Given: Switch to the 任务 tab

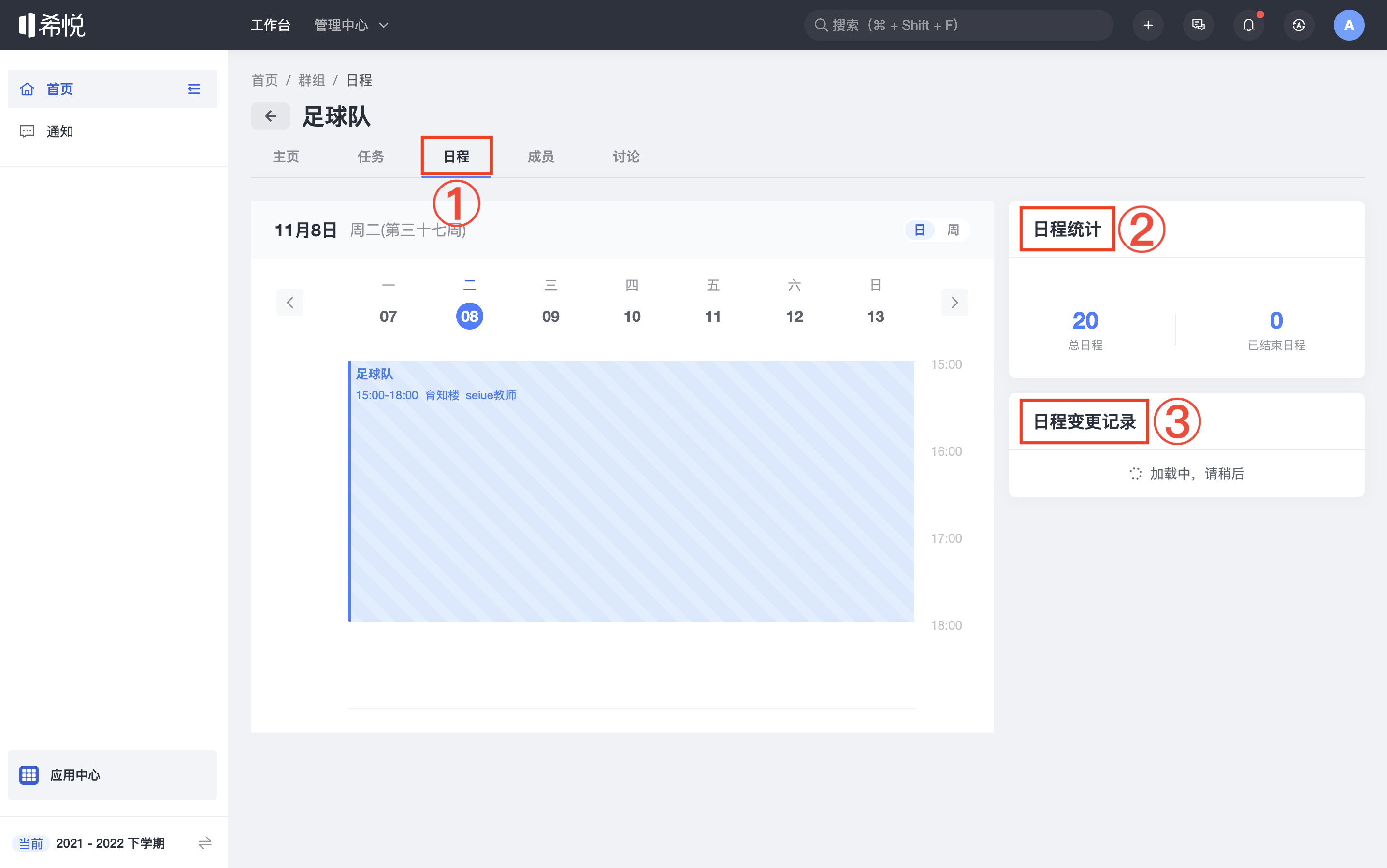Looking at the screenshot, I should tap(371, 157).
